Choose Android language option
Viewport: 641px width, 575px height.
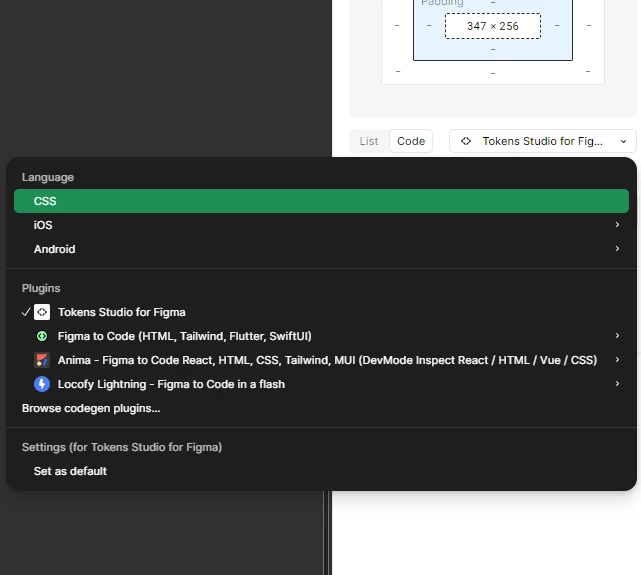tap(321, 249)
